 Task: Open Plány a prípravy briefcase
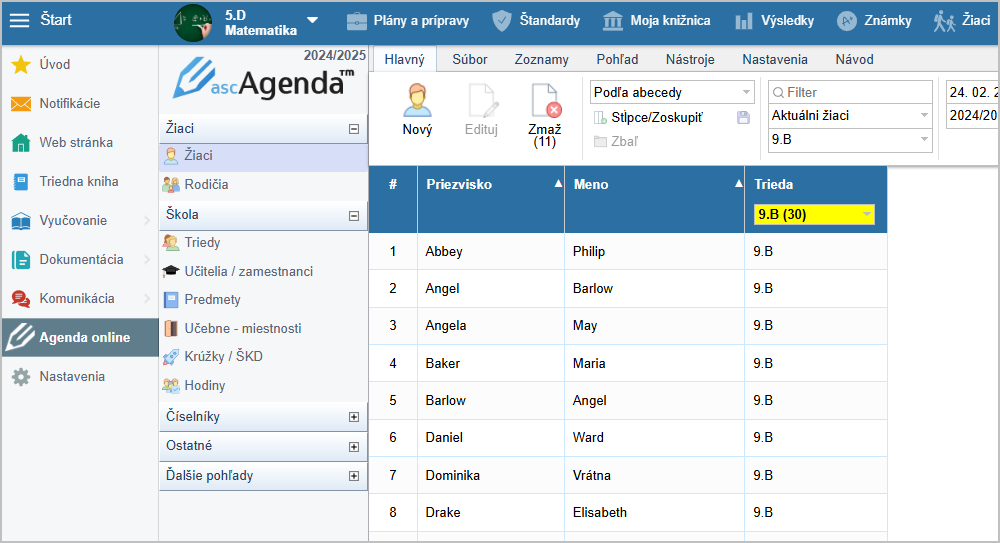[356, 21]
